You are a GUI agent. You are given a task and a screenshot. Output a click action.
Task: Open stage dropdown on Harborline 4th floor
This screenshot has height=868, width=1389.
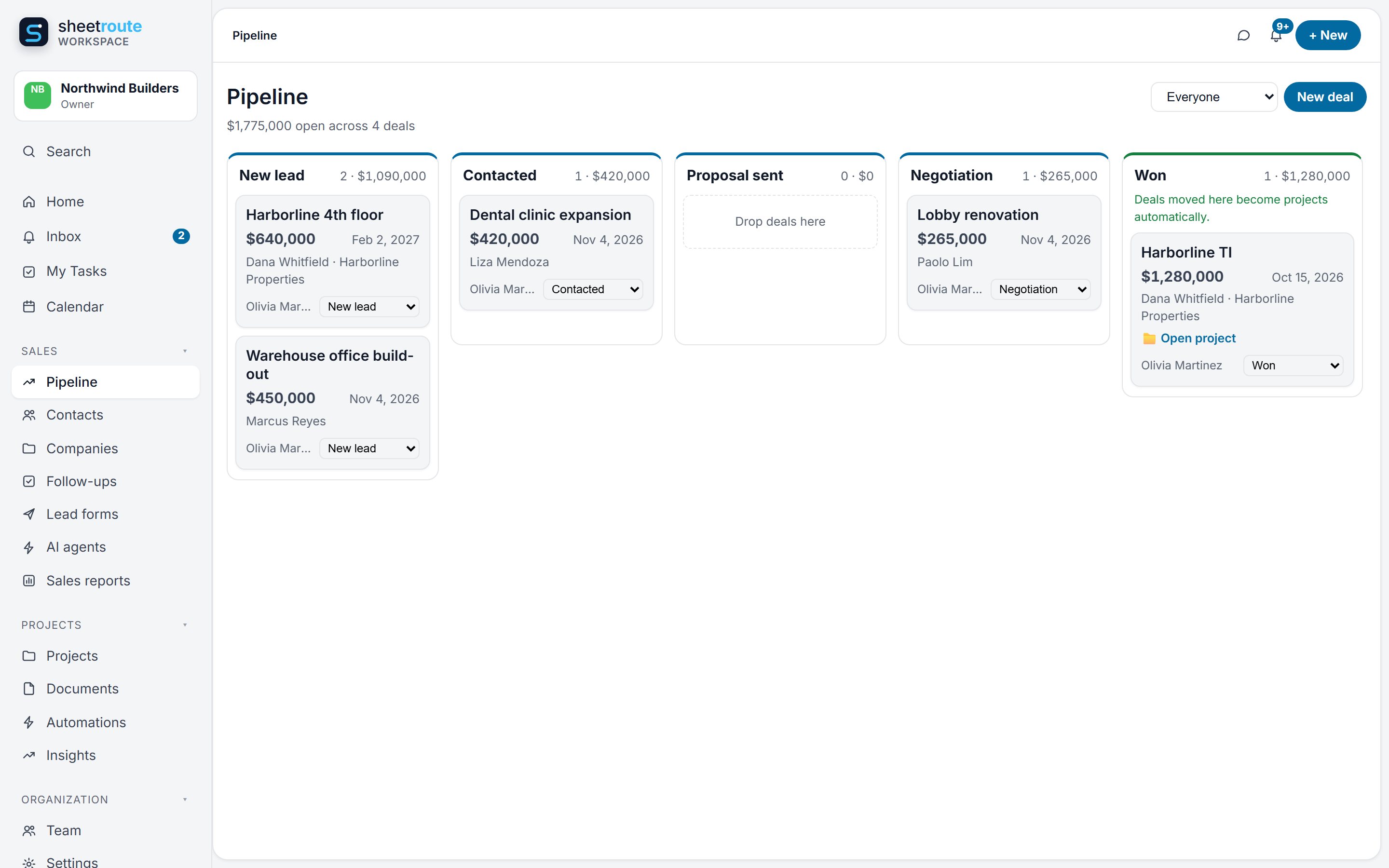(x=369, y=307)
